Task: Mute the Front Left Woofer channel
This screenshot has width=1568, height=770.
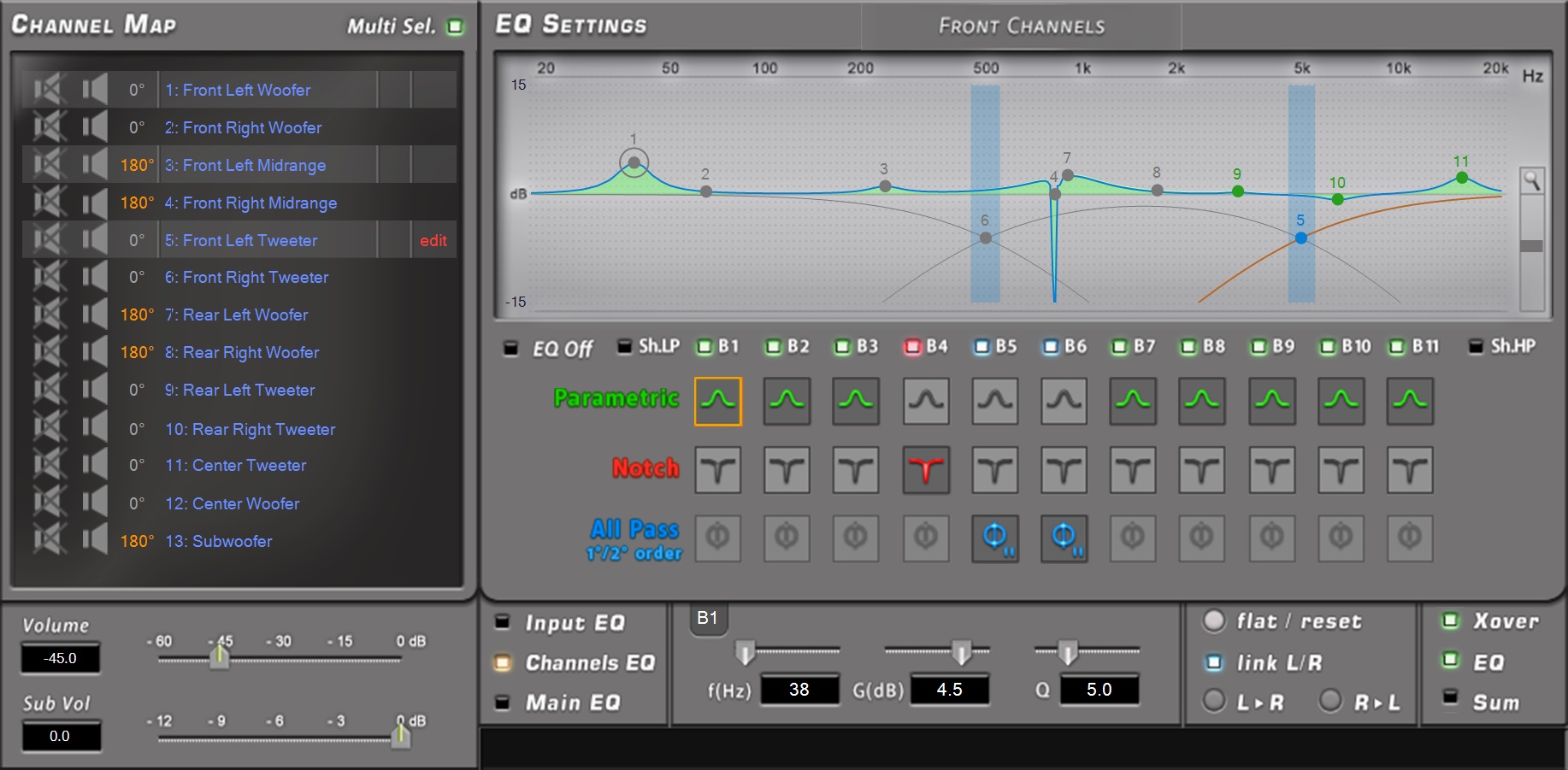Action: click(49, 90)
